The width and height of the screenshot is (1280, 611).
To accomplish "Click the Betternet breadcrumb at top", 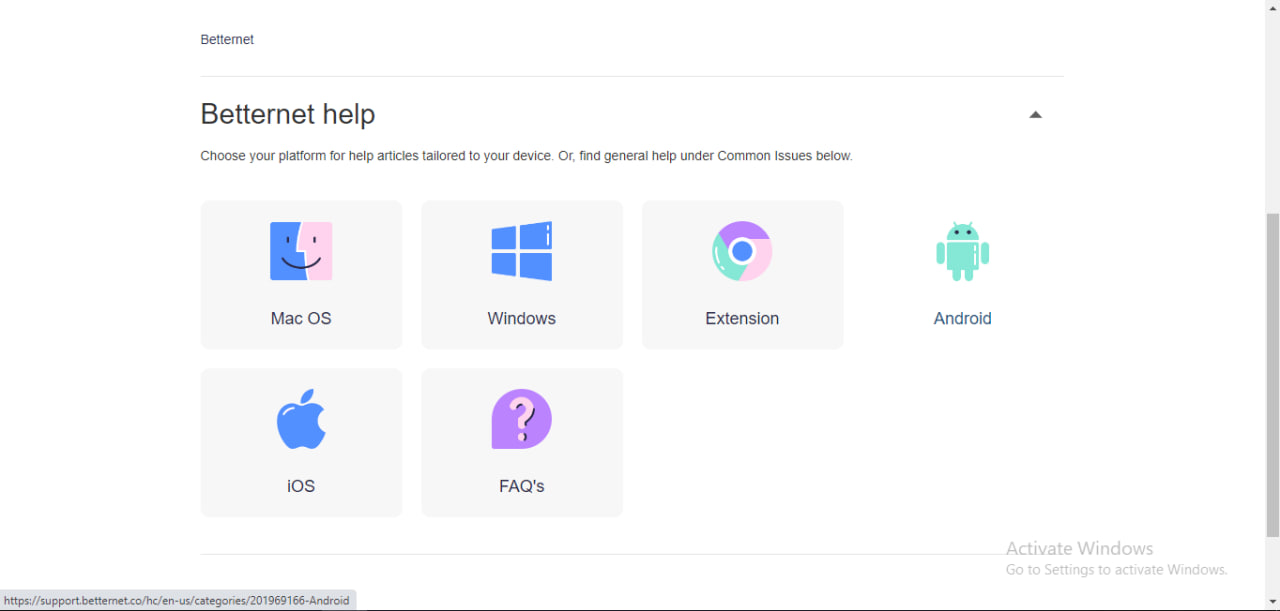I will coord(227,40).
